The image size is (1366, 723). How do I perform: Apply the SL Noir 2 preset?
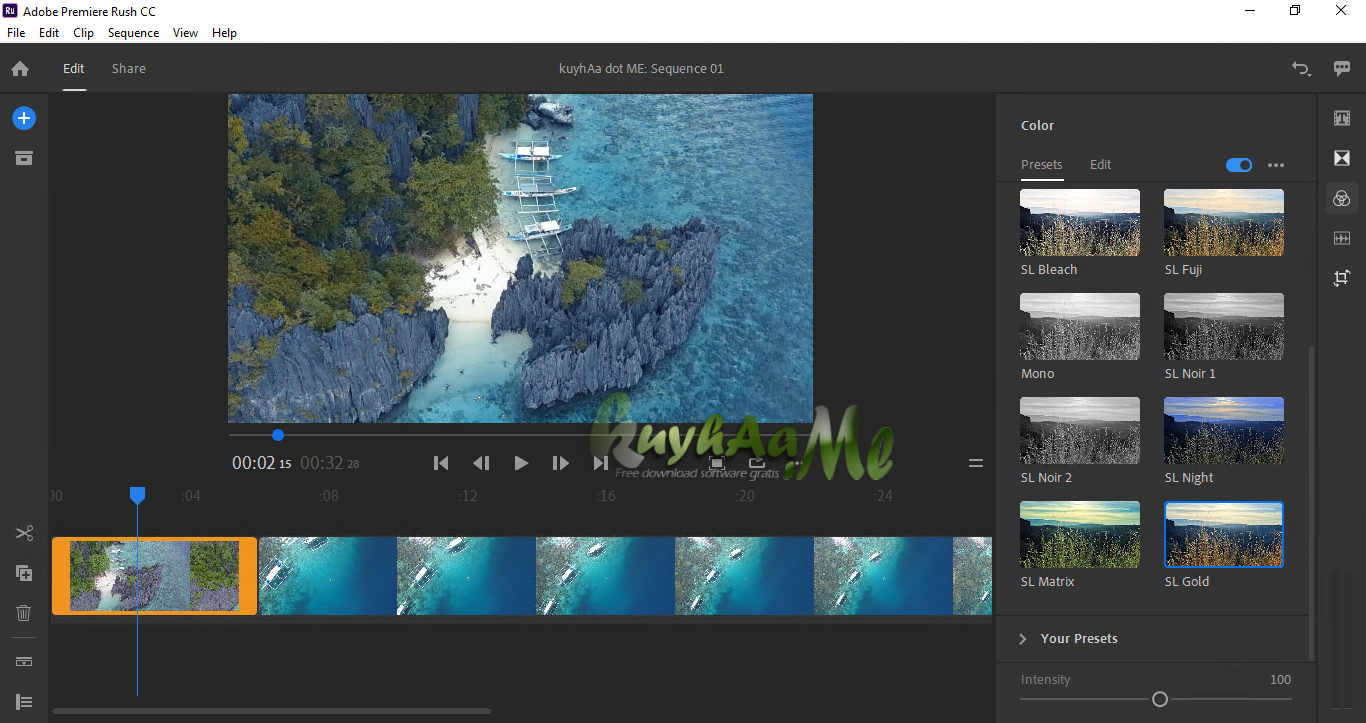coord(1080,431)
